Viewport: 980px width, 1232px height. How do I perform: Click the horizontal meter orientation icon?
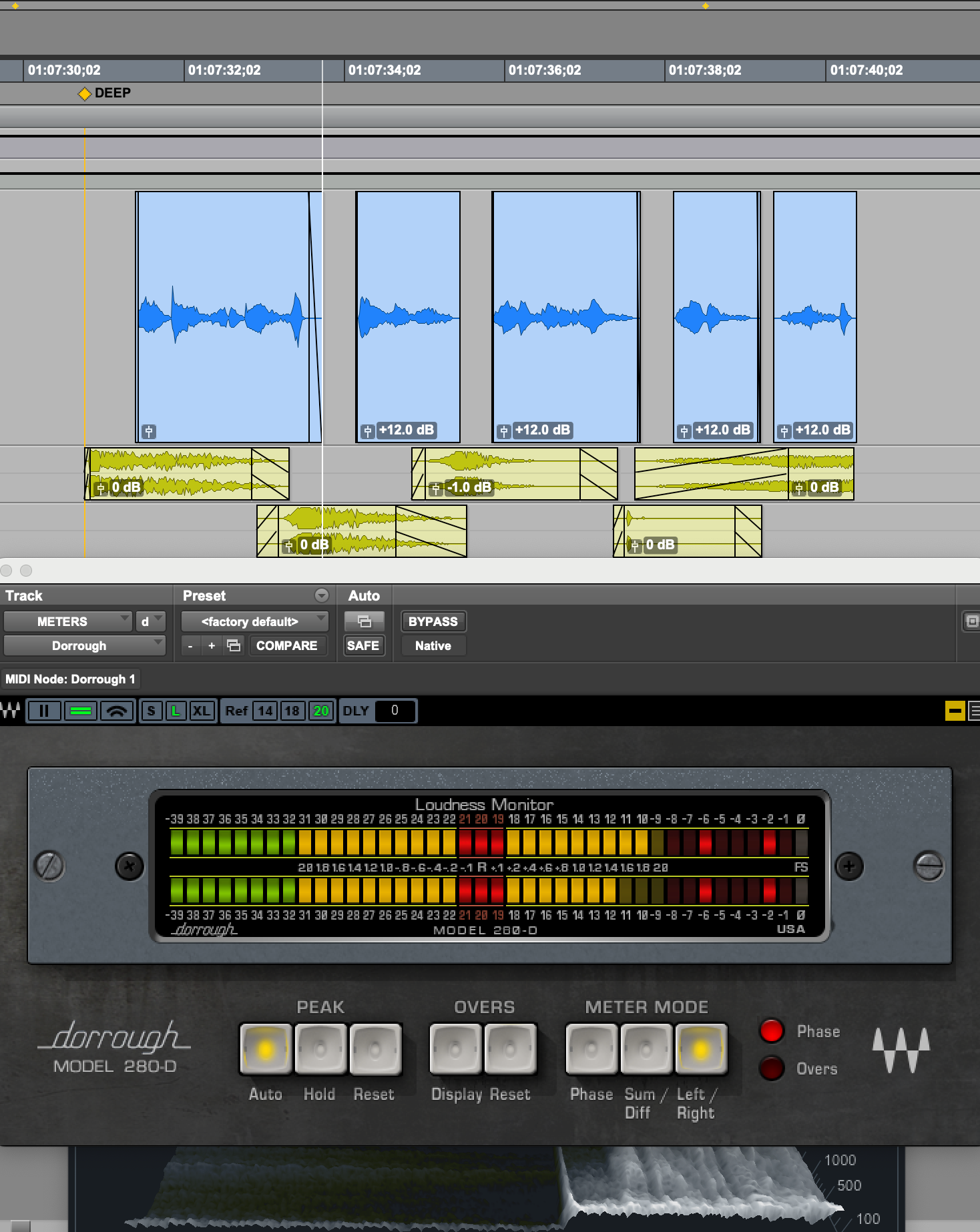81,711
